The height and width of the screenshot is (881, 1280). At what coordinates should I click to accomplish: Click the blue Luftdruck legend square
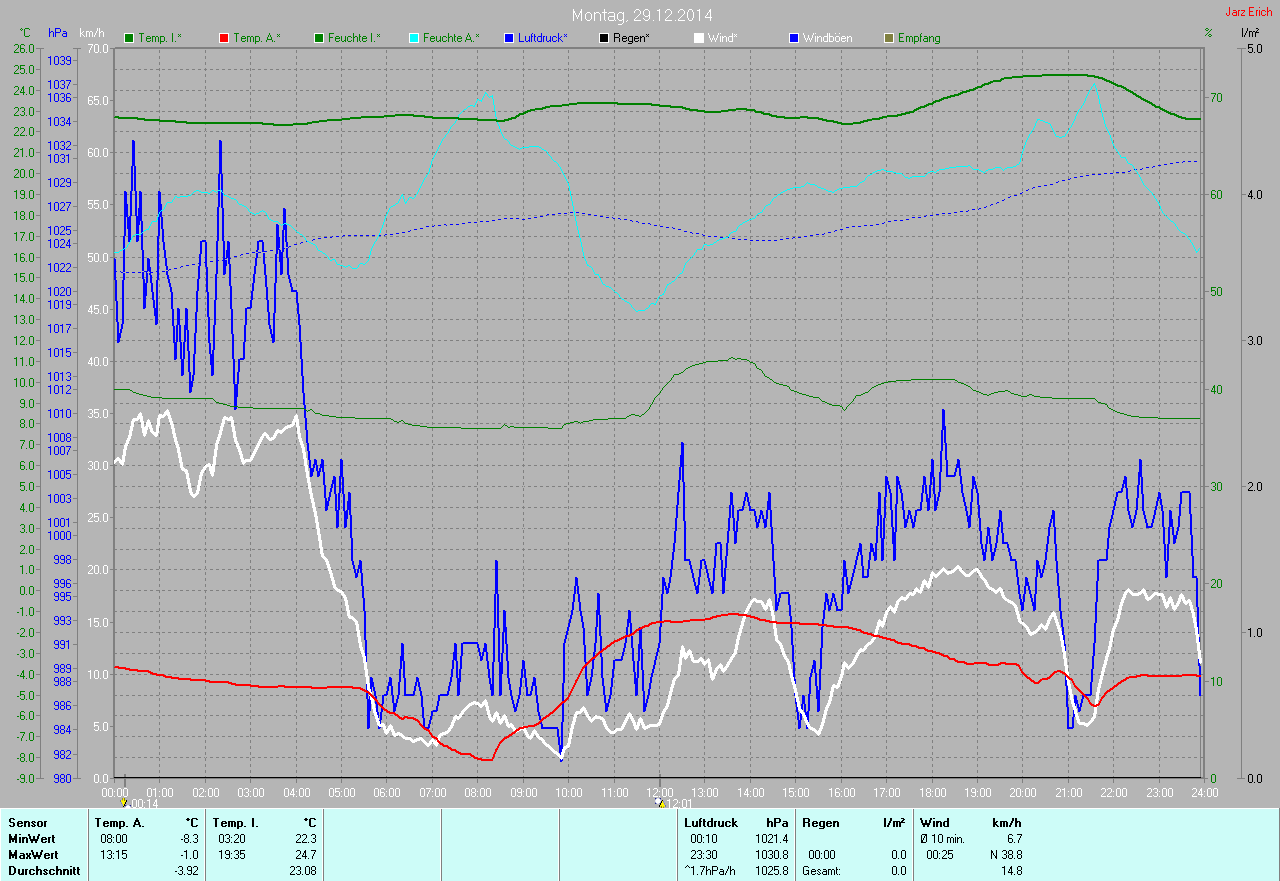510,38
